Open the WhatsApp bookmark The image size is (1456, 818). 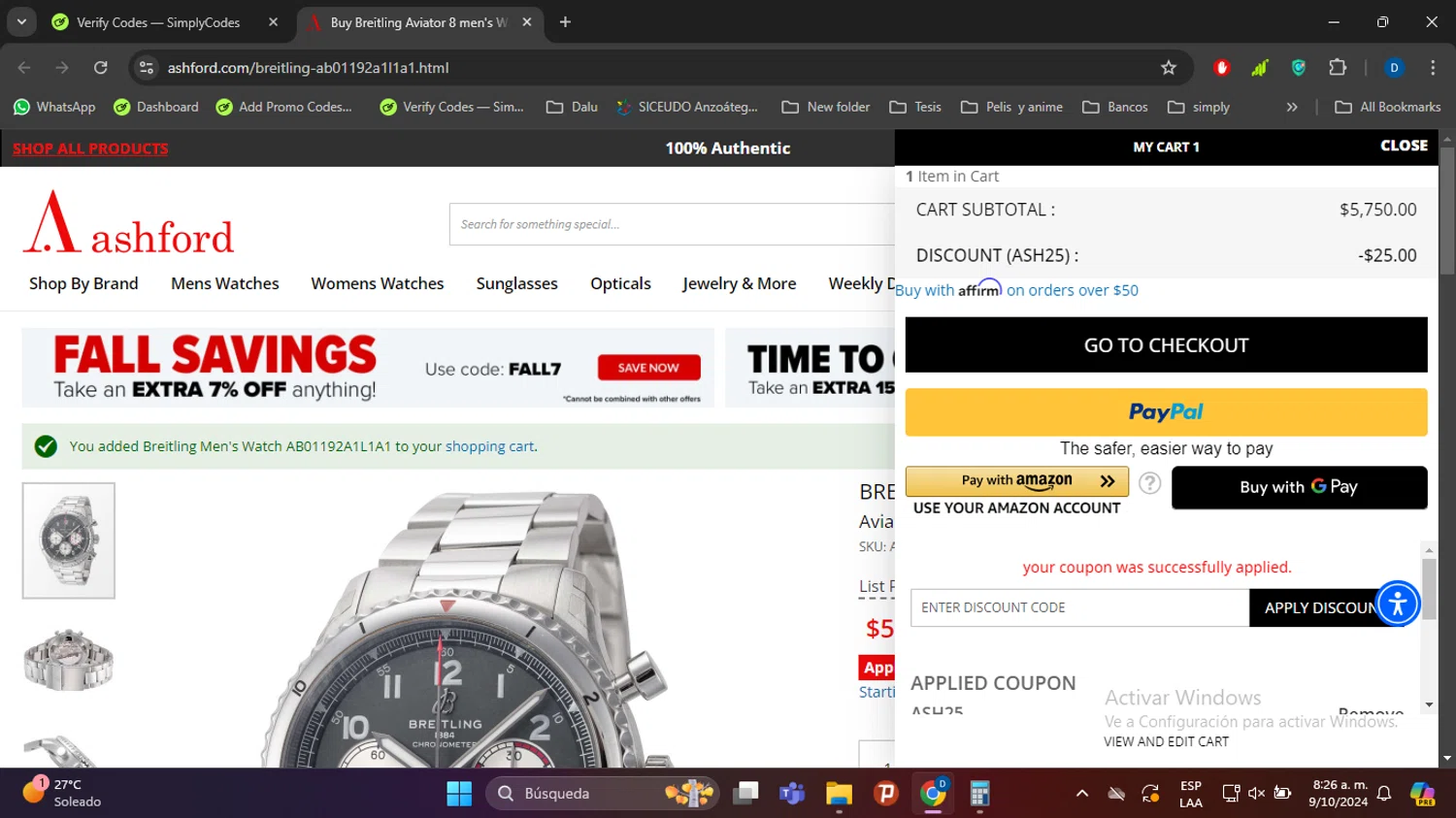coord(54,107)
